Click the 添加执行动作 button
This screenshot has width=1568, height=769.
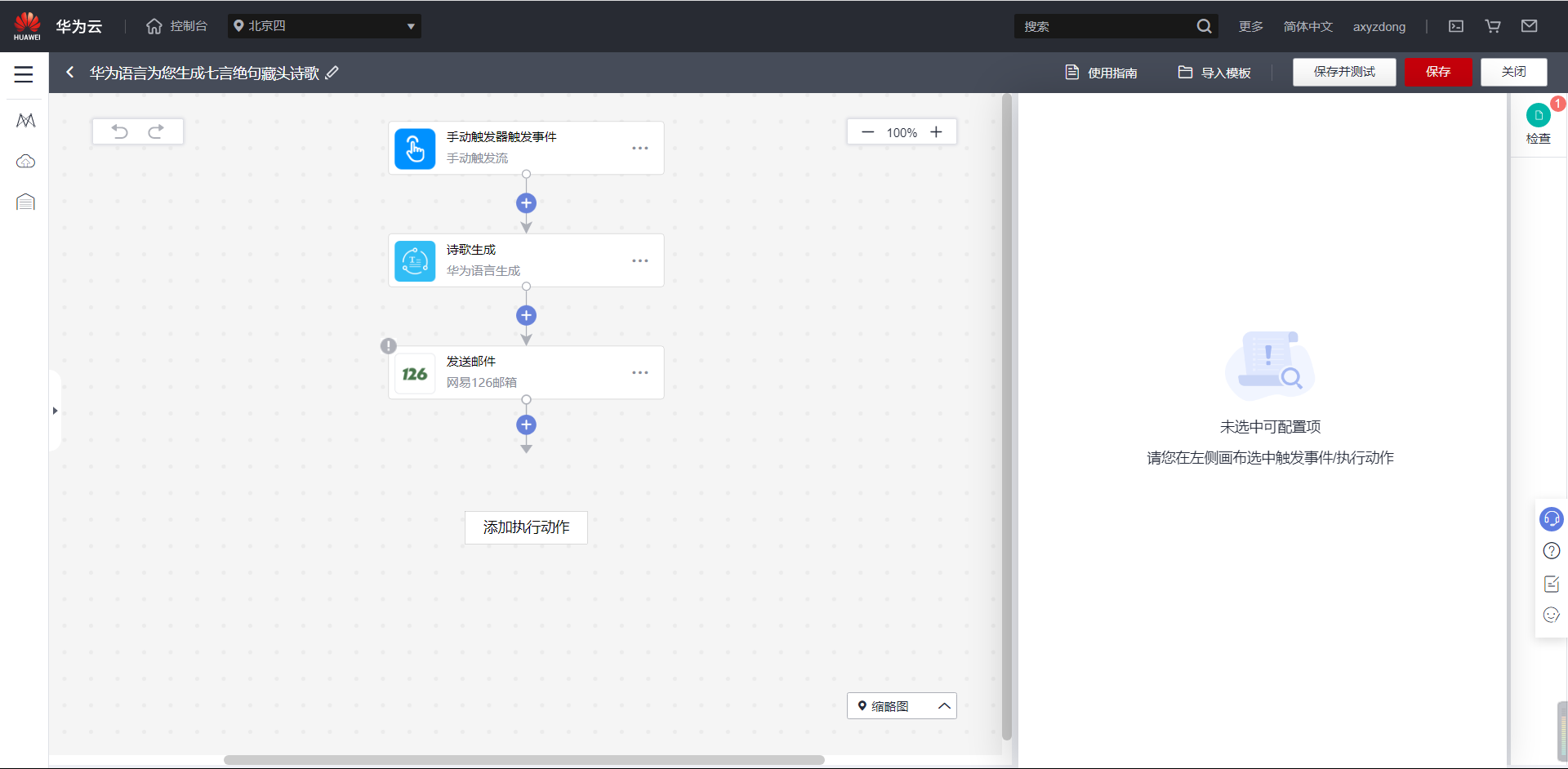click(x=526, y=527)
